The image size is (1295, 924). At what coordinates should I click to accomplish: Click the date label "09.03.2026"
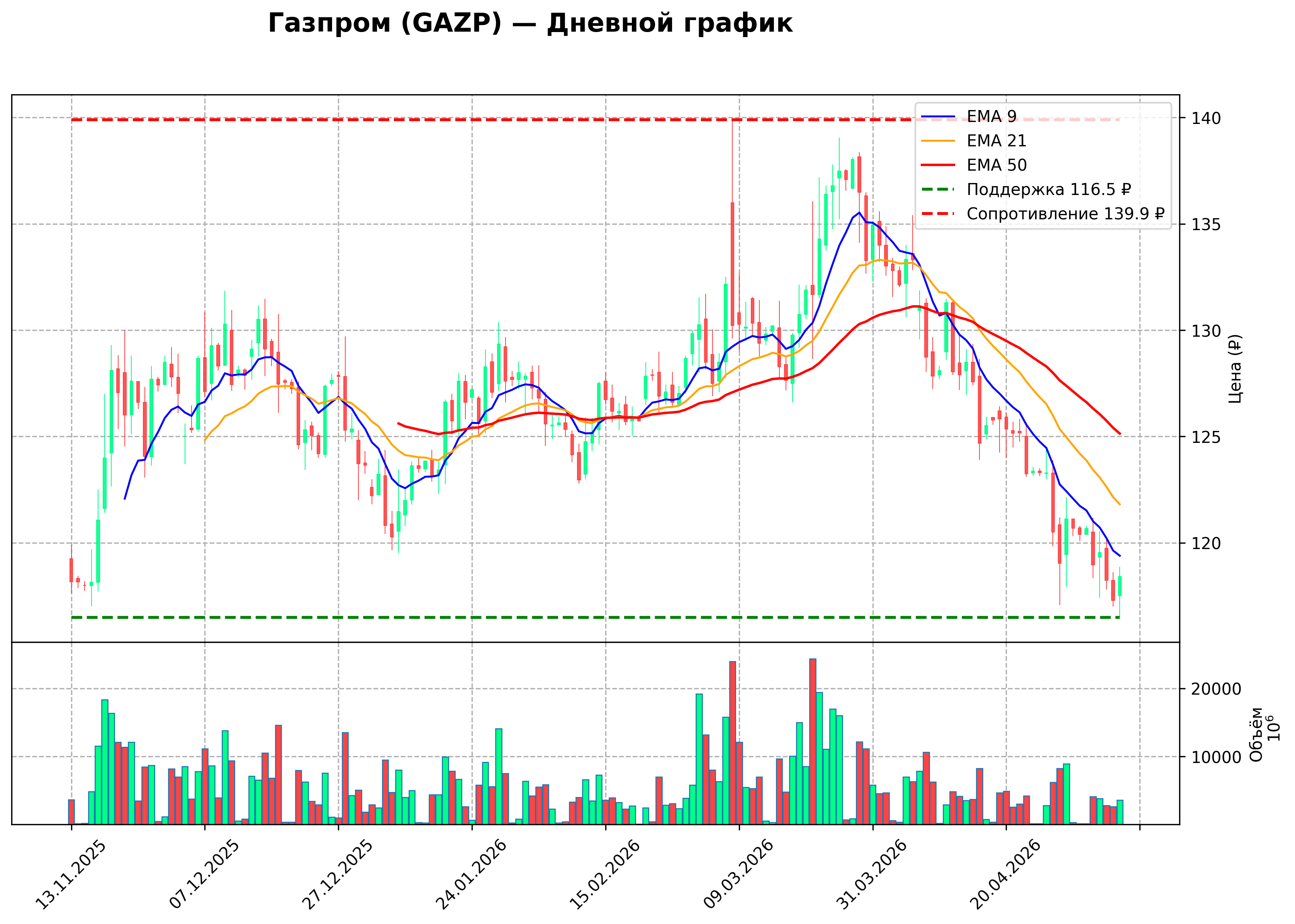coord(738,875)
